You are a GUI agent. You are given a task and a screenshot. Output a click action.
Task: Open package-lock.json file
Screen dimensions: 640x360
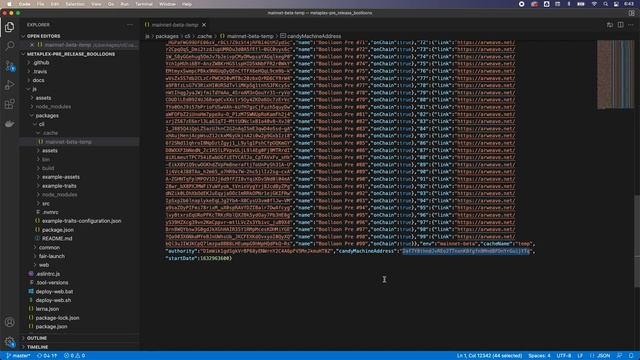click(57, 318)
